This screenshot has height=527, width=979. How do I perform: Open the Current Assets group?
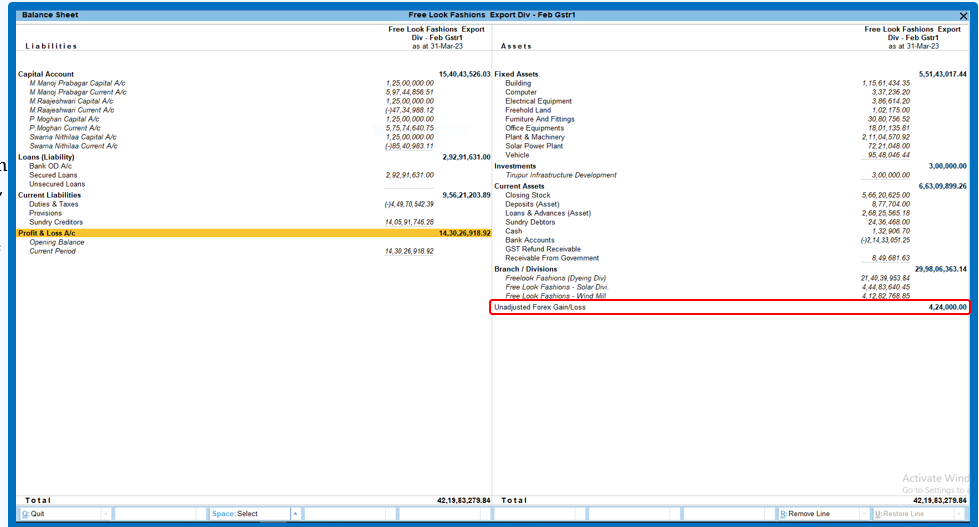click(x=519, y=186)
